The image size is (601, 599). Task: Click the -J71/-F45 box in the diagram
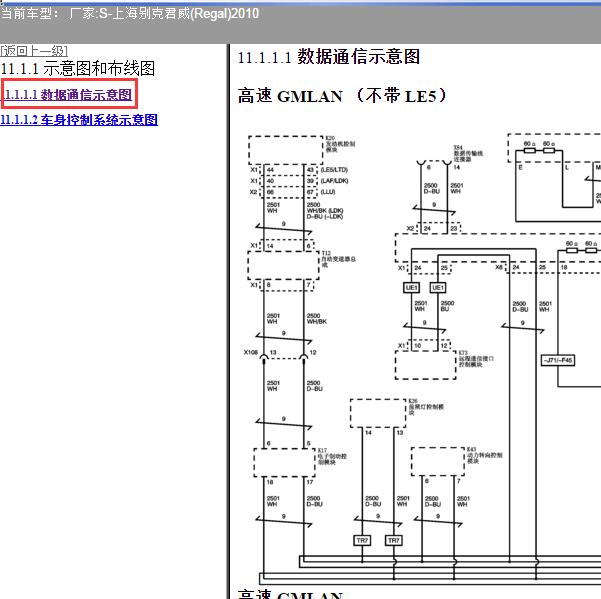tap(557, 360)
